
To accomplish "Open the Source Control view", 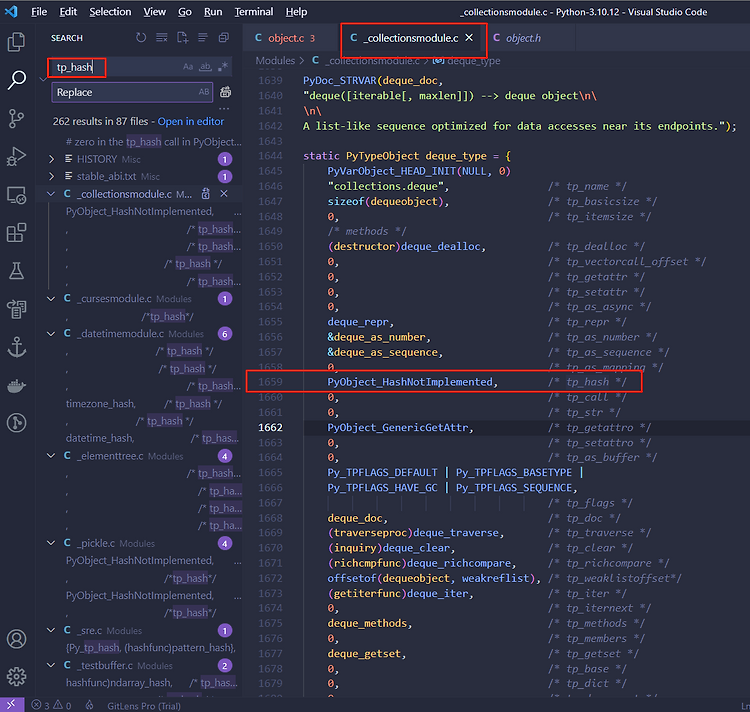I will pos(16,118).
